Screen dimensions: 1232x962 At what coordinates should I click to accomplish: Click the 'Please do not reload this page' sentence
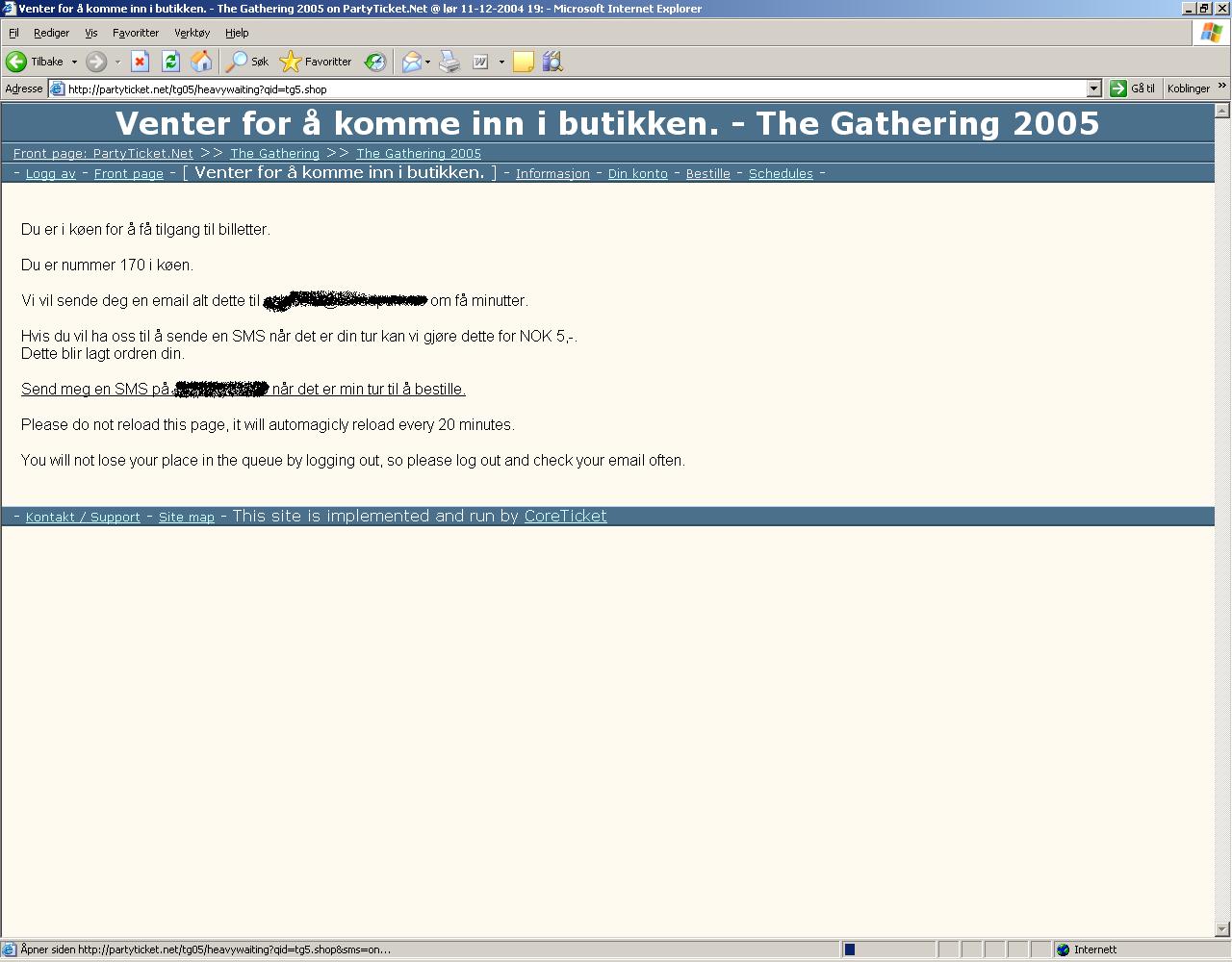(268, 424)
